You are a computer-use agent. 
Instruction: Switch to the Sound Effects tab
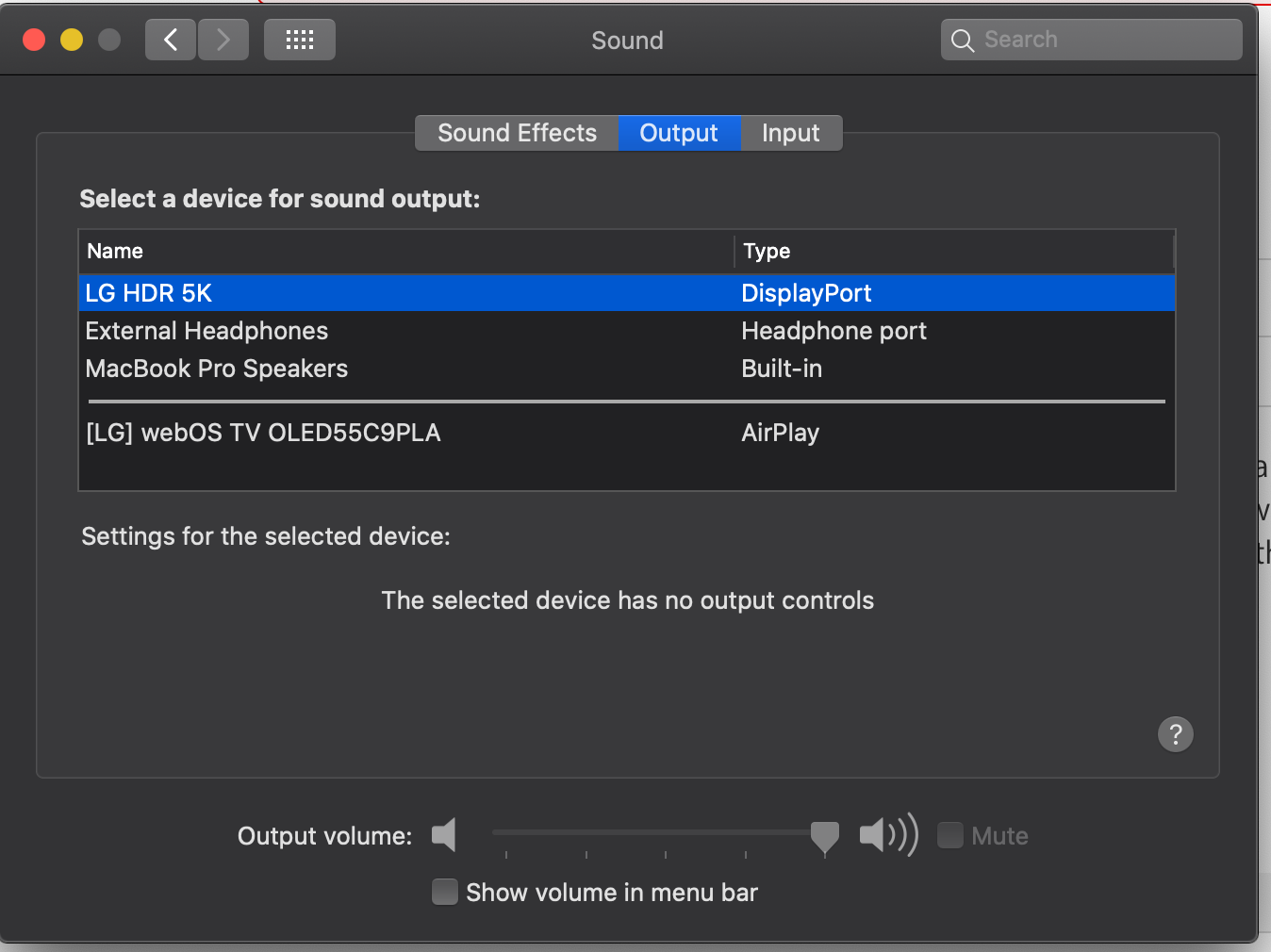click(x=517, y=133)
